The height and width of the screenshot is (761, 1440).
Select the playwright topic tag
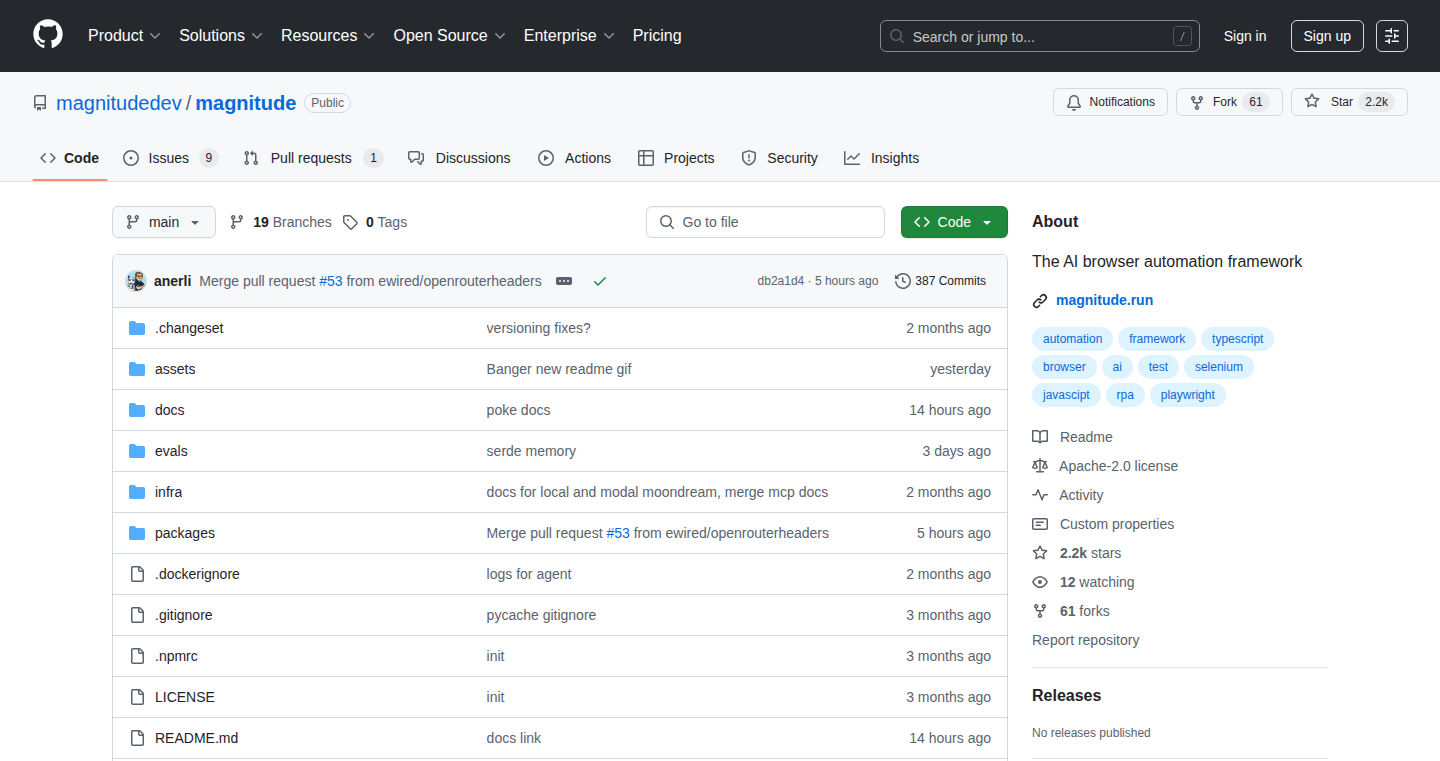(1188, 395)
